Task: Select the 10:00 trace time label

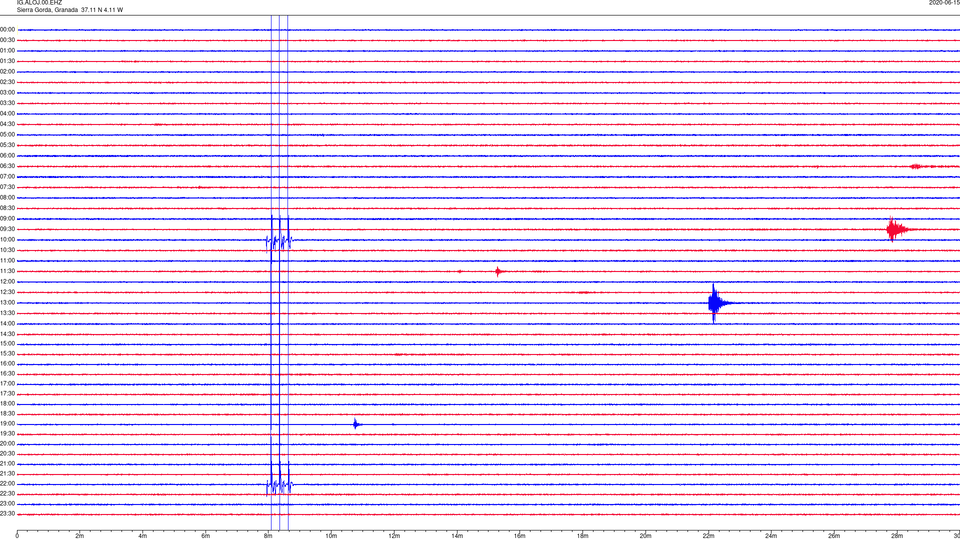Action: (x=7, y=239)
